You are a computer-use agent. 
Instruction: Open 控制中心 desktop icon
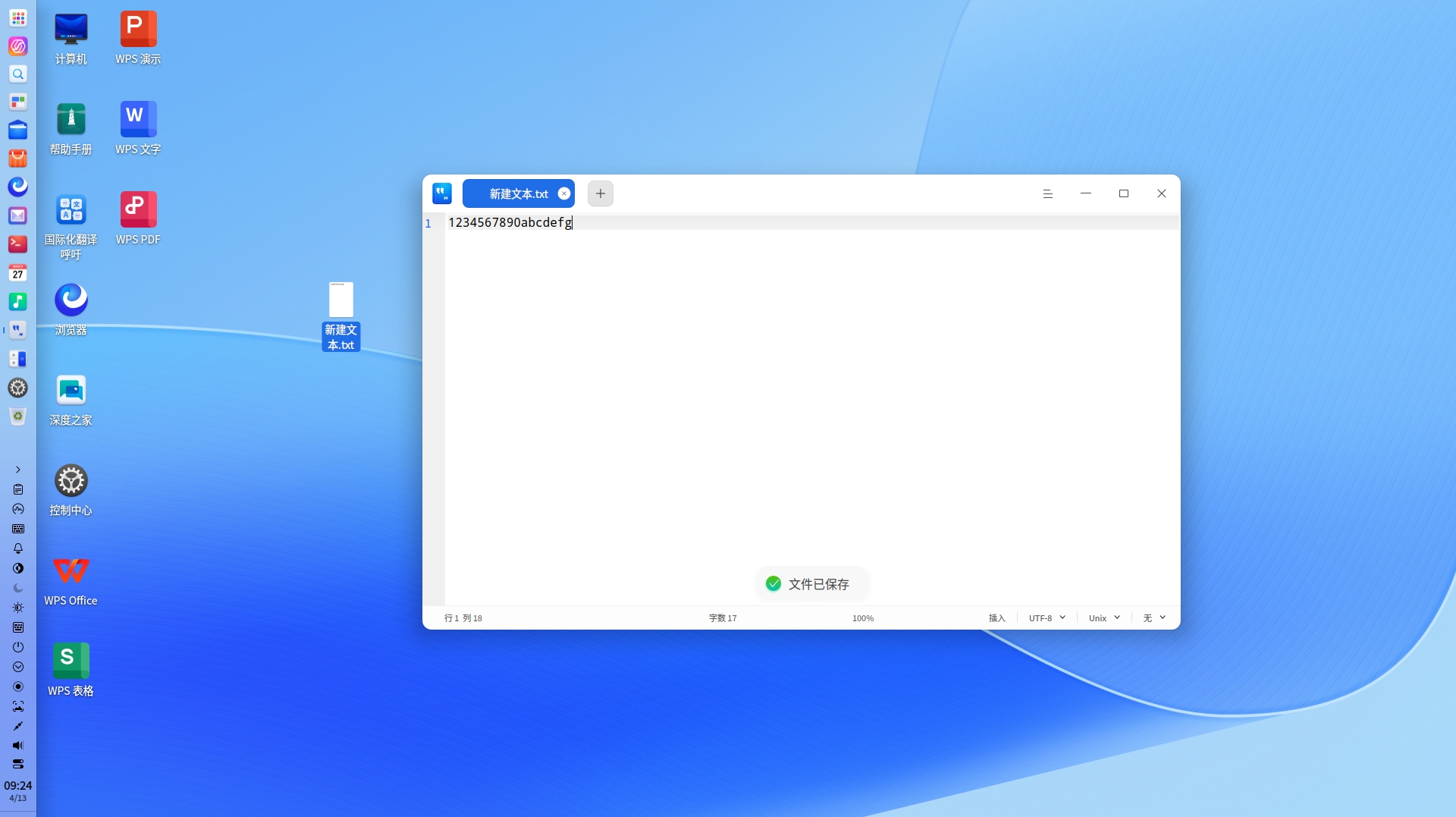click(x=71, y=489)
